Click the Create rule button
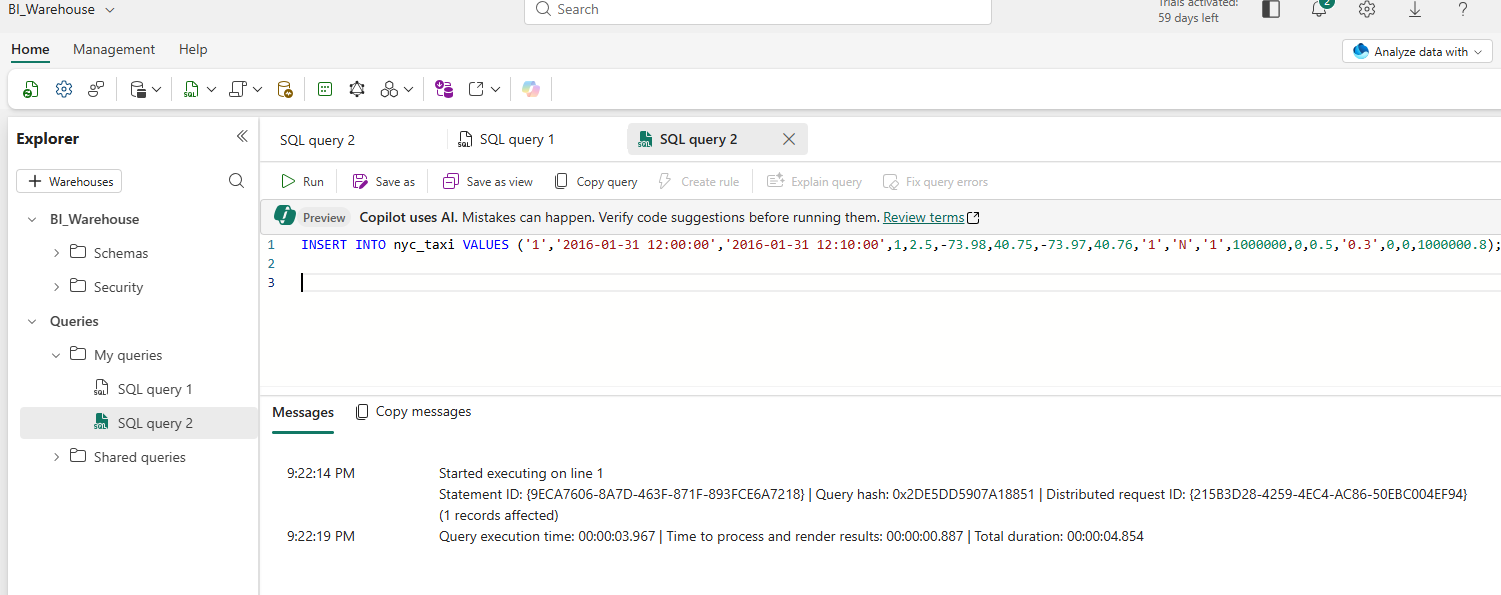The image size is (1501, 595). (698, 182)
